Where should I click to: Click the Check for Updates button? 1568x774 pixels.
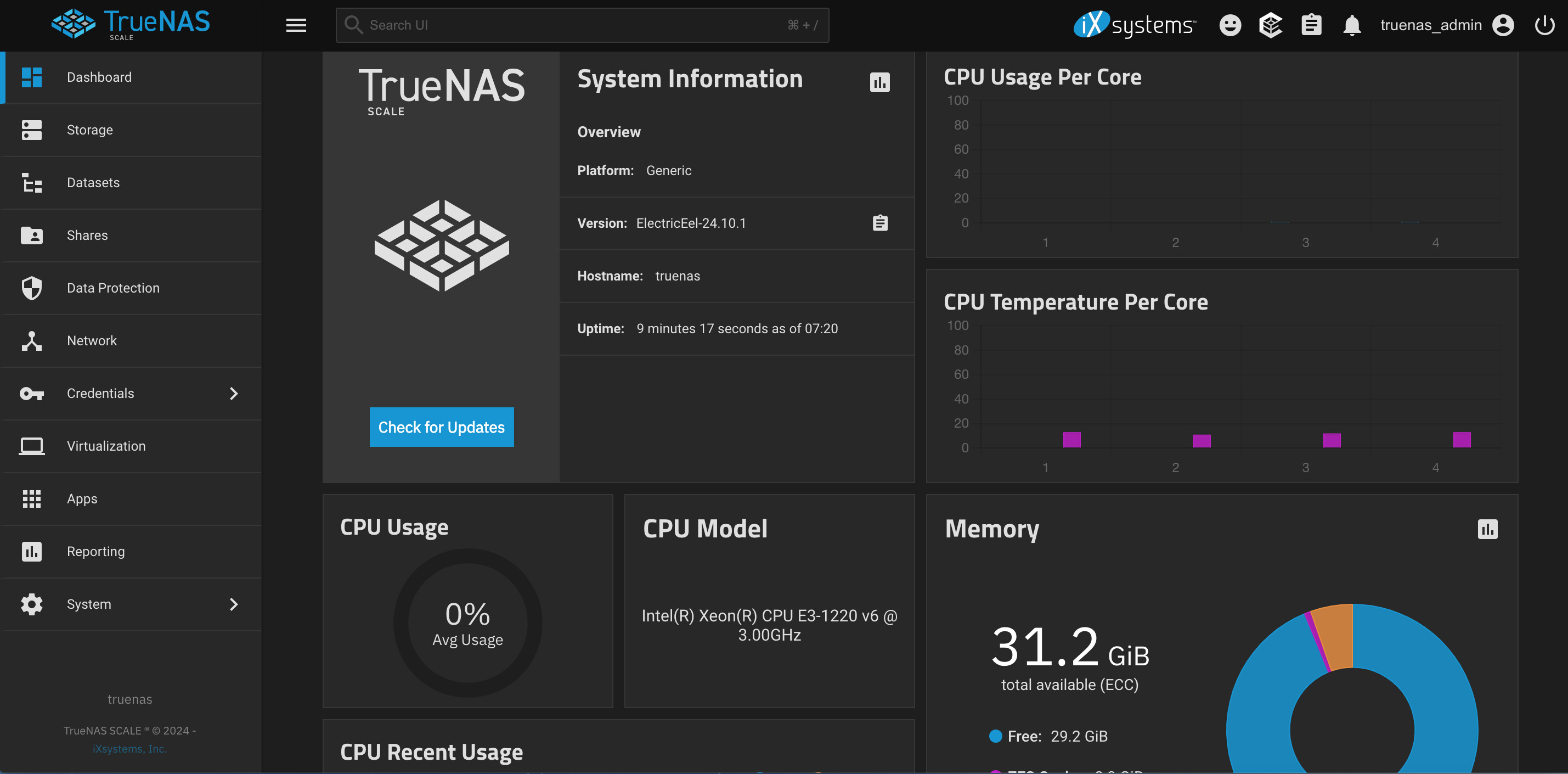click(x=441, y=427)
